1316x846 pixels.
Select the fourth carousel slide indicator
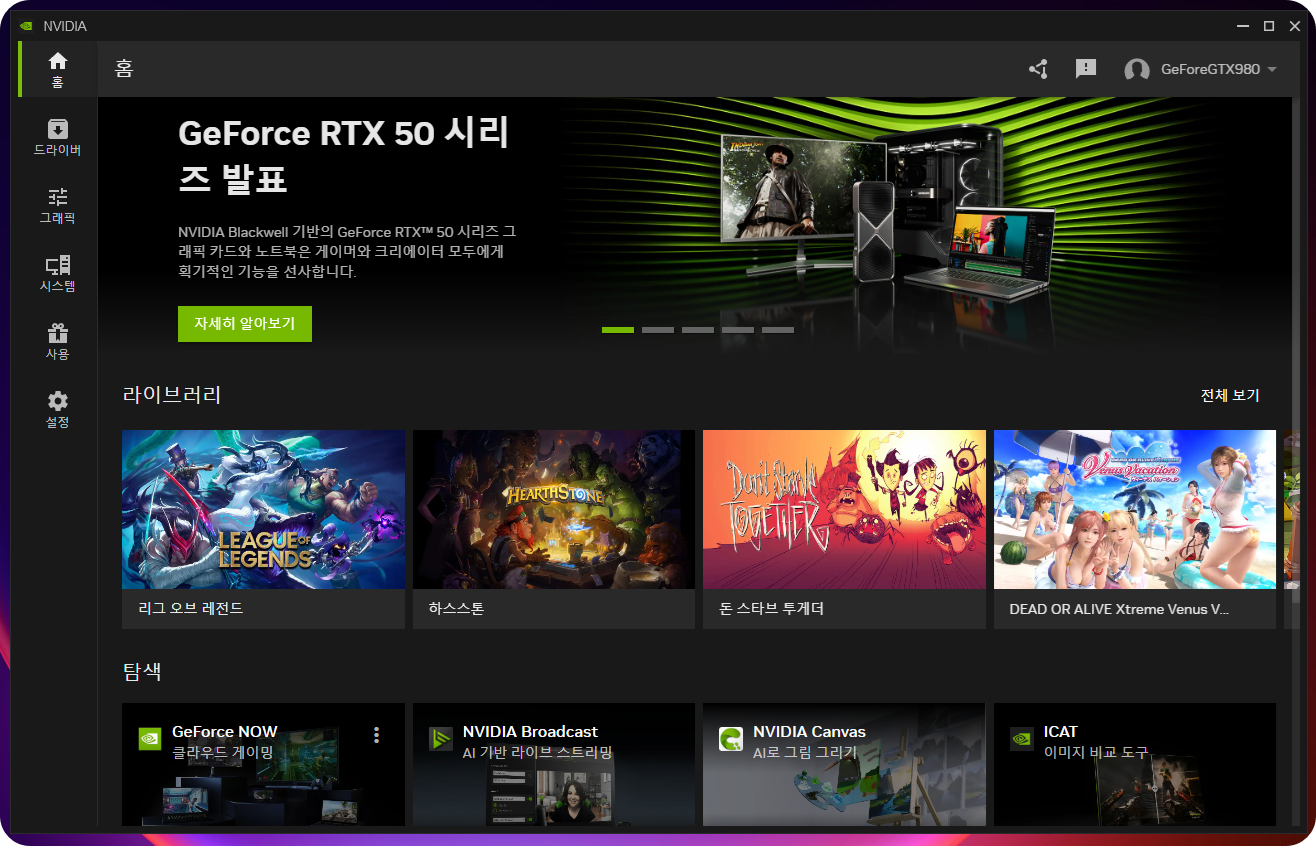pyautogui.click(x=738, y=329)
